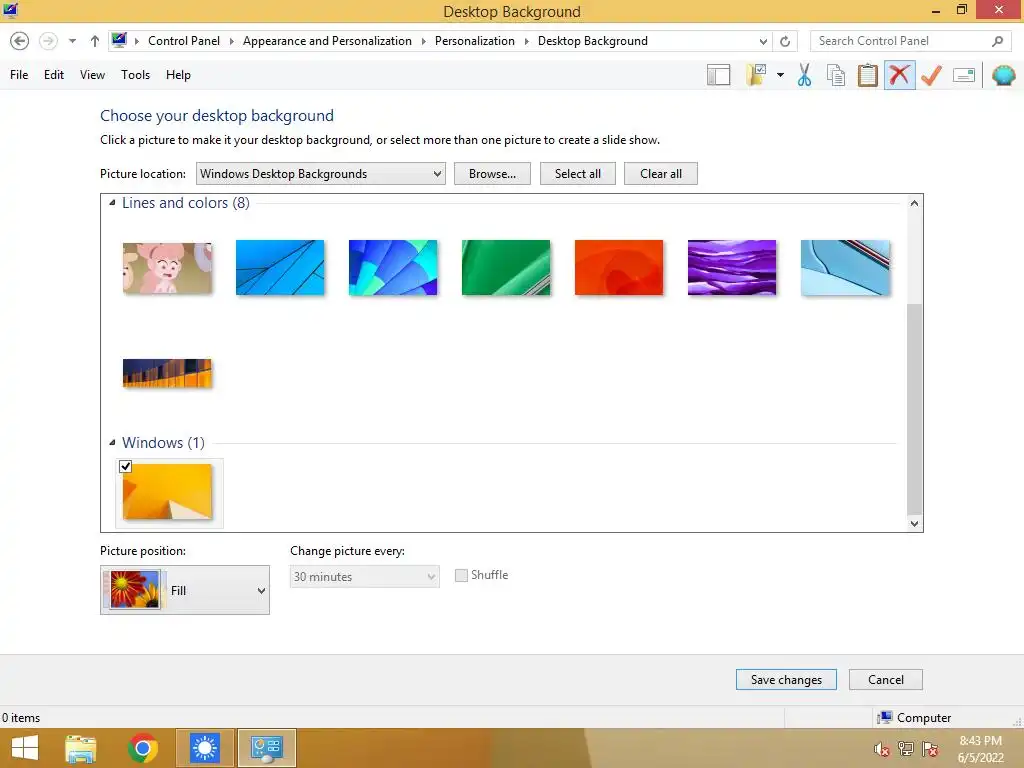Image resolution: width=1024 pixels, height=768 pixels.
Task: Click the network tray icon
Action: coord(906,749)
